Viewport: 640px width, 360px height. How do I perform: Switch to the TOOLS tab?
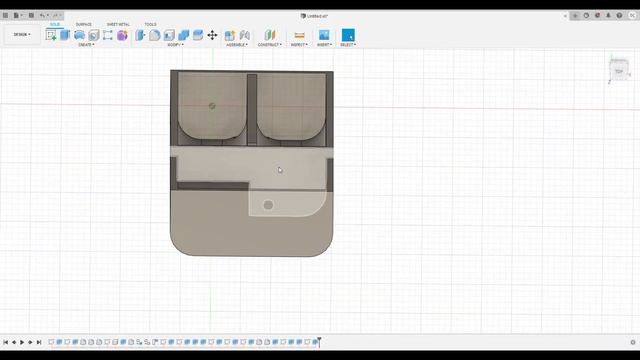pyautogui.click(x=150, y=24)
